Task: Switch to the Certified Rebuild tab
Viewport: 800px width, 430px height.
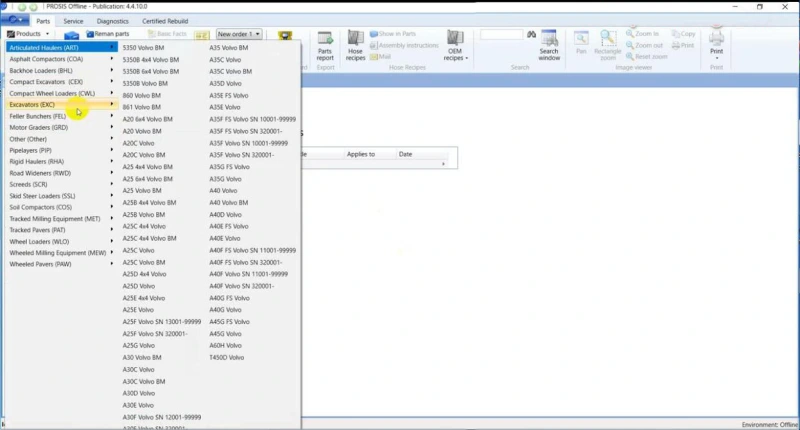Action: (165, 21)
